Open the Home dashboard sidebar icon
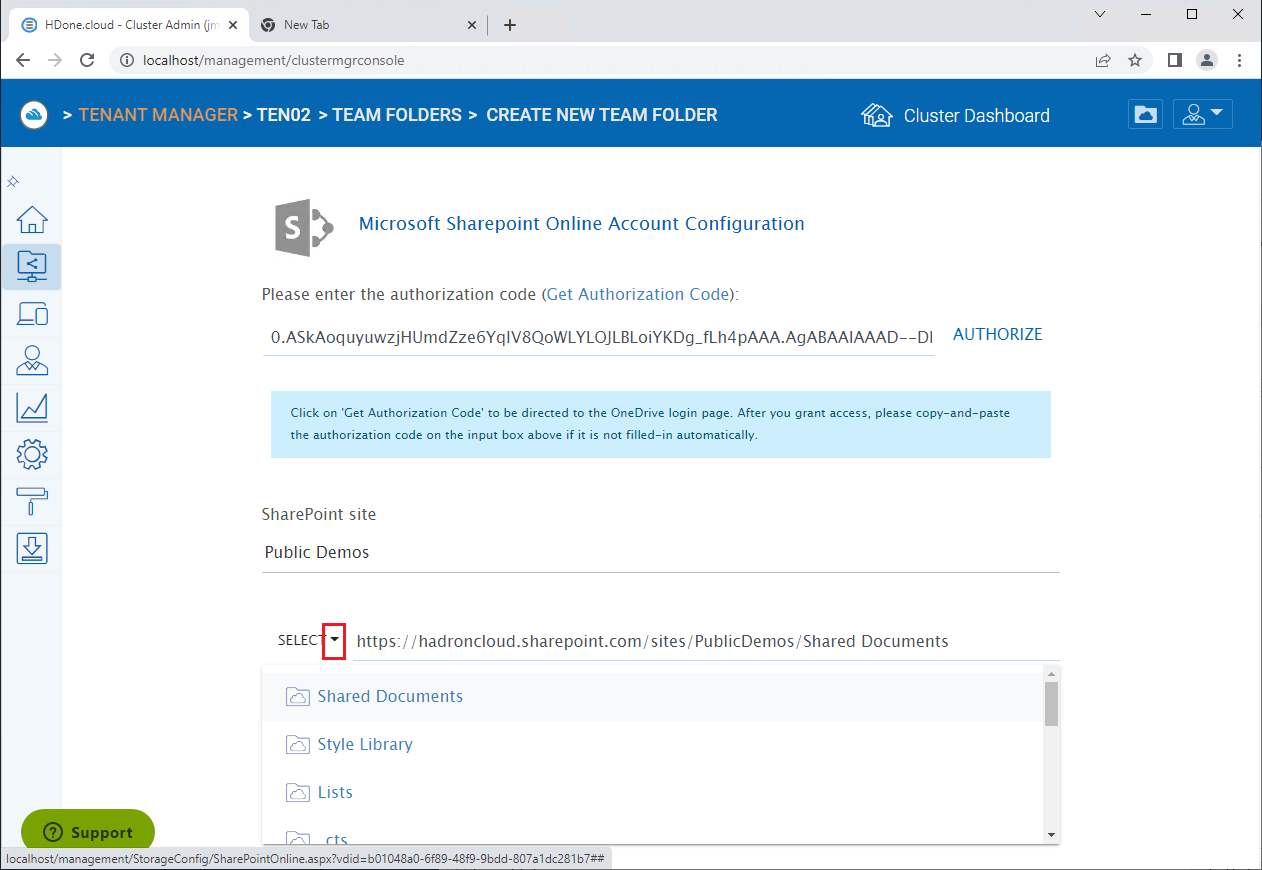 pyautogui.click(x=32, y=220)
